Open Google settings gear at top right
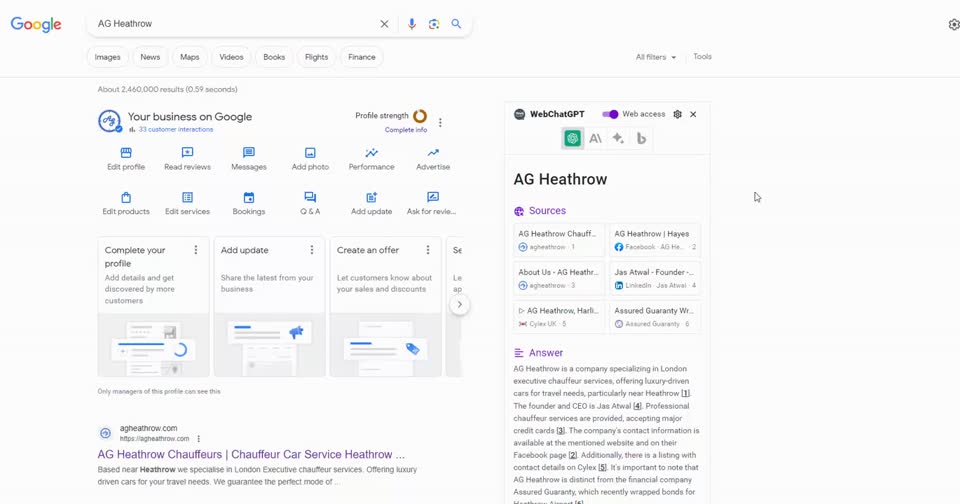This screenshot has height=504, width=960. [954, 24]
